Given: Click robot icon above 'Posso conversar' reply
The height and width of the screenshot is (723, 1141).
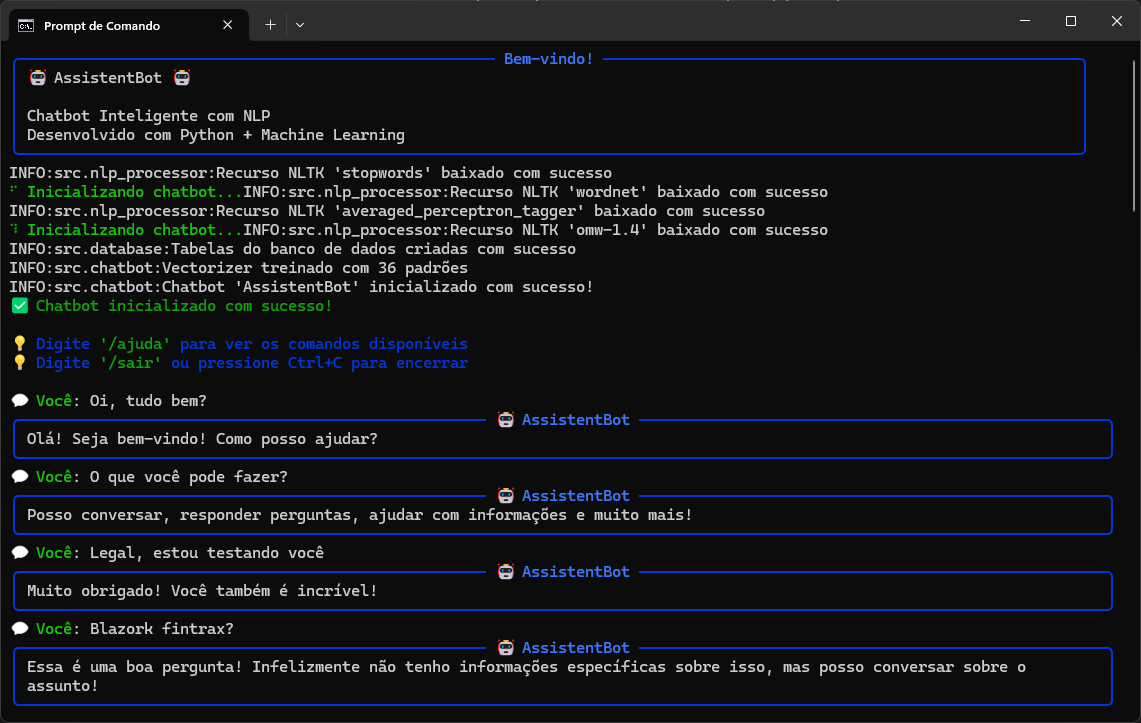Looking at the screenshot, I should pos(506,495).
